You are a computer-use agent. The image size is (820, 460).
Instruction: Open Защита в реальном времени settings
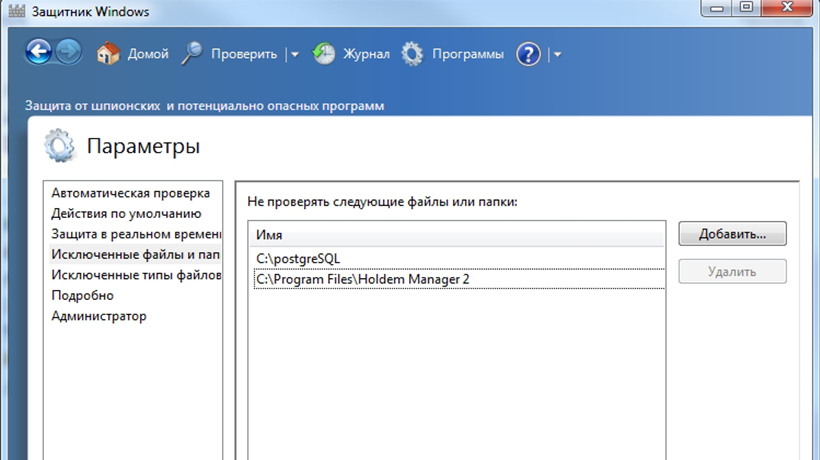tap(135, 234)
